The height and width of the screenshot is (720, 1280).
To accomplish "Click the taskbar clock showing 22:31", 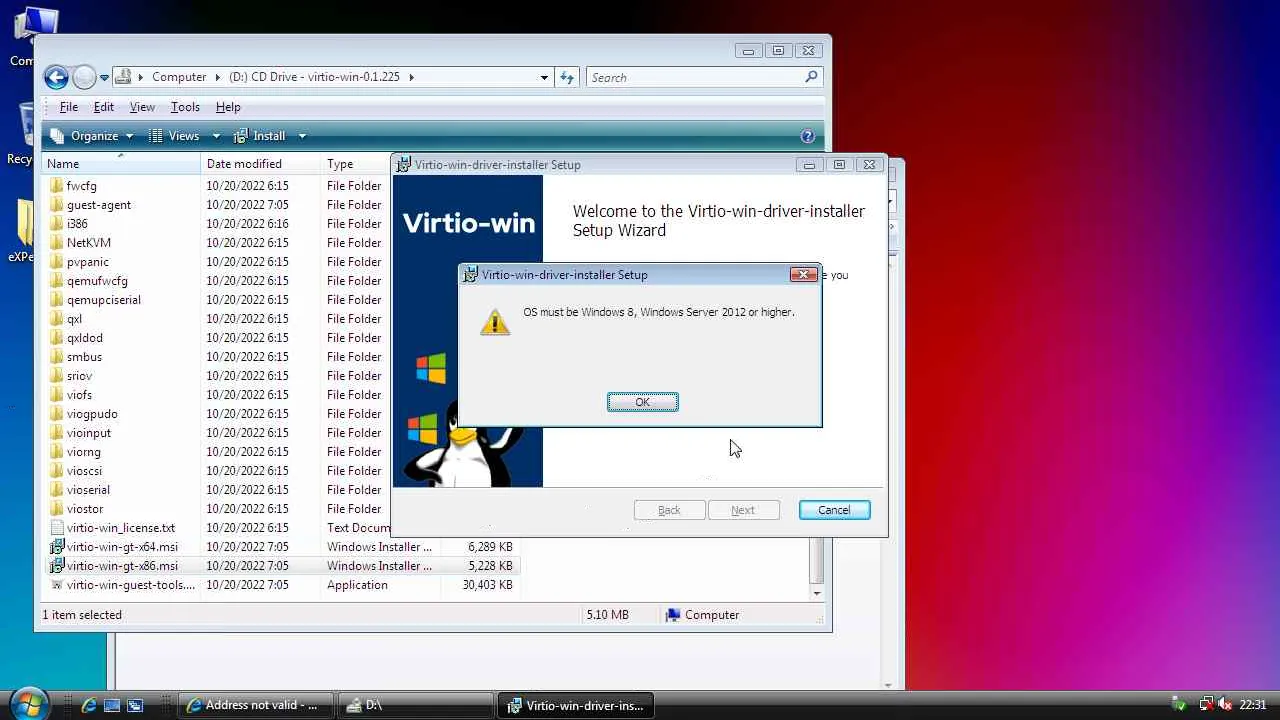I will 1253,705.
